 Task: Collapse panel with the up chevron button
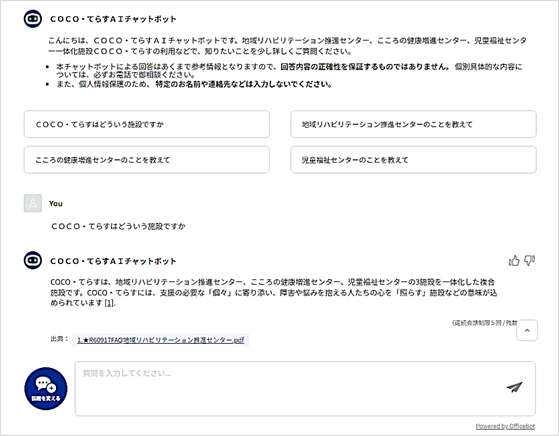(527, 330)
